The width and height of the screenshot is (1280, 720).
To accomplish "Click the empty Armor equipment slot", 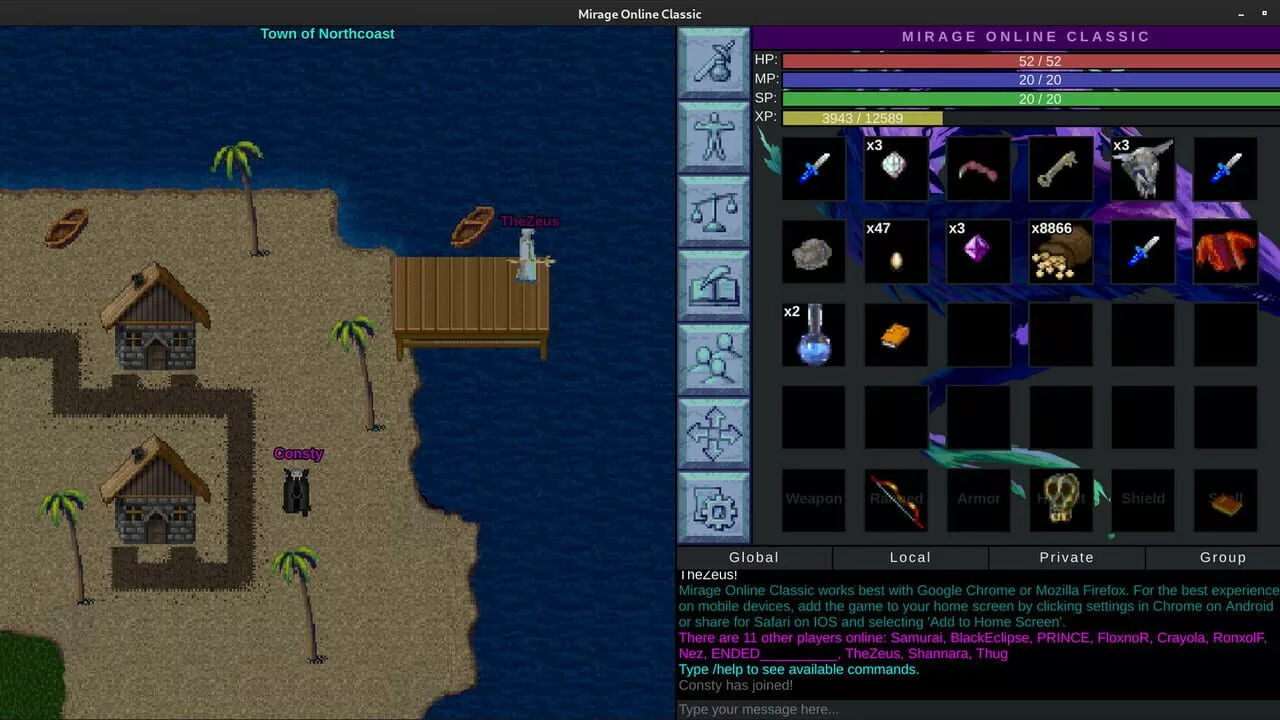I will 978,500.
